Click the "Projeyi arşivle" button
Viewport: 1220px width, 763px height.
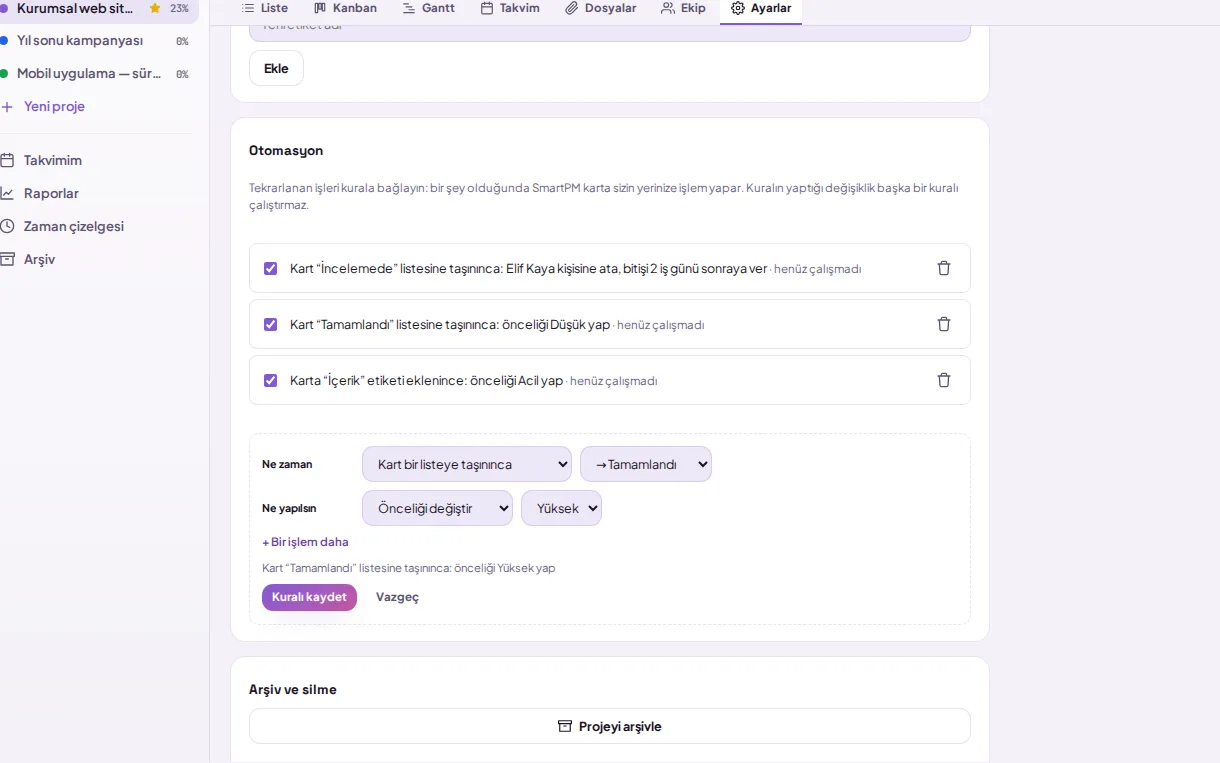pyautogui.click(x=610, y=726)
